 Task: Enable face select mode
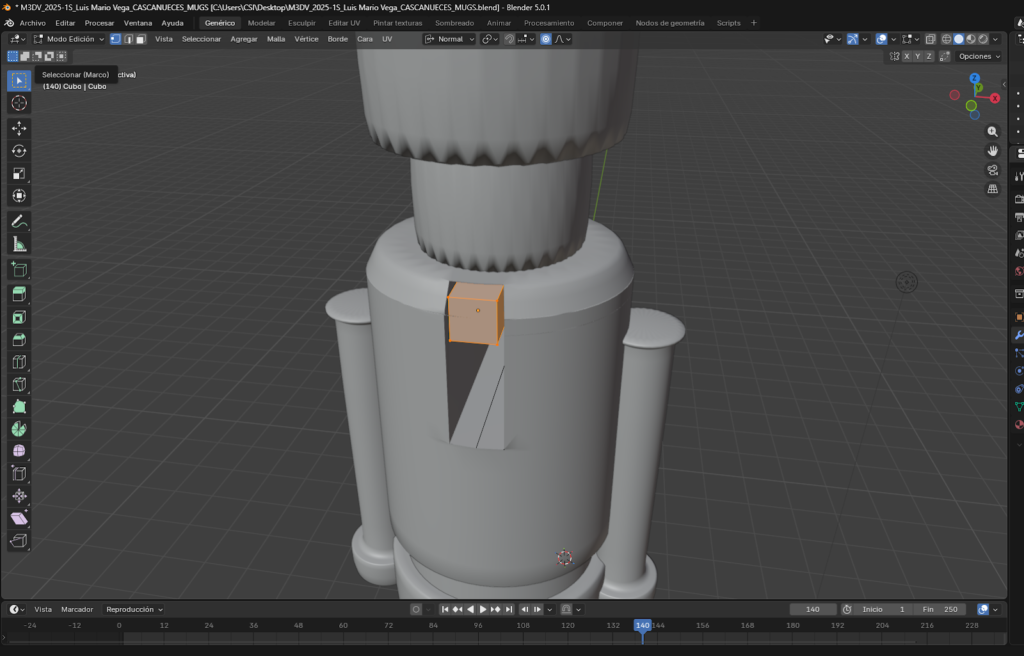tap(141, 39)
